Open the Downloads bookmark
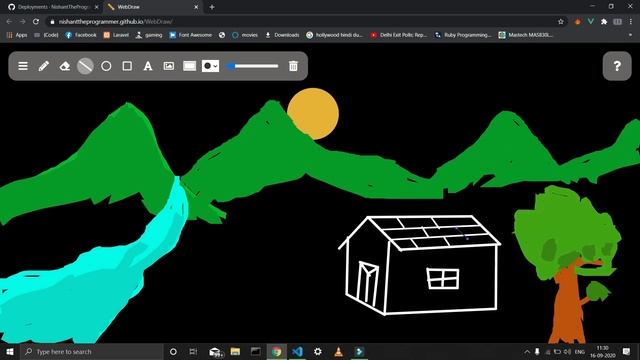Viewport: 640px width, 360px height. click(x=282, y=35)
